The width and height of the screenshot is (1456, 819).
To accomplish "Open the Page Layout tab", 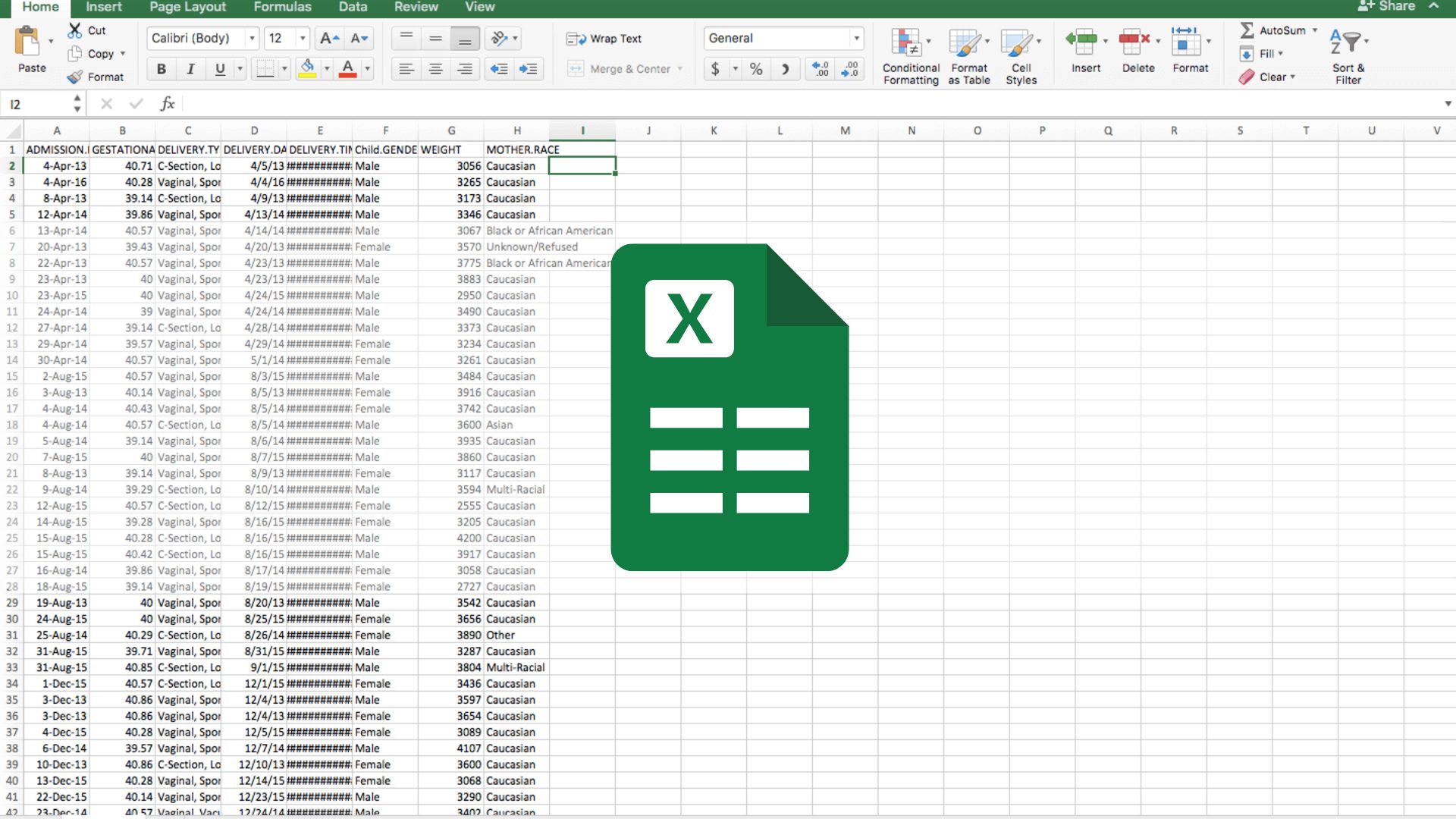I will [x=187, y=7].
